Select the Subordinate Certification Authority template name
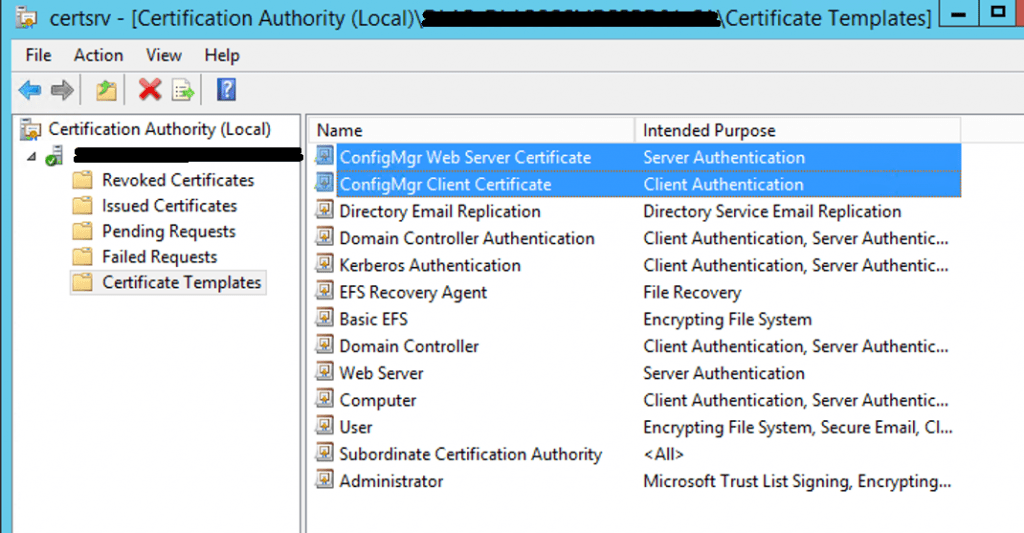Viewport: 1024px width, 533px height. (470, 454)
